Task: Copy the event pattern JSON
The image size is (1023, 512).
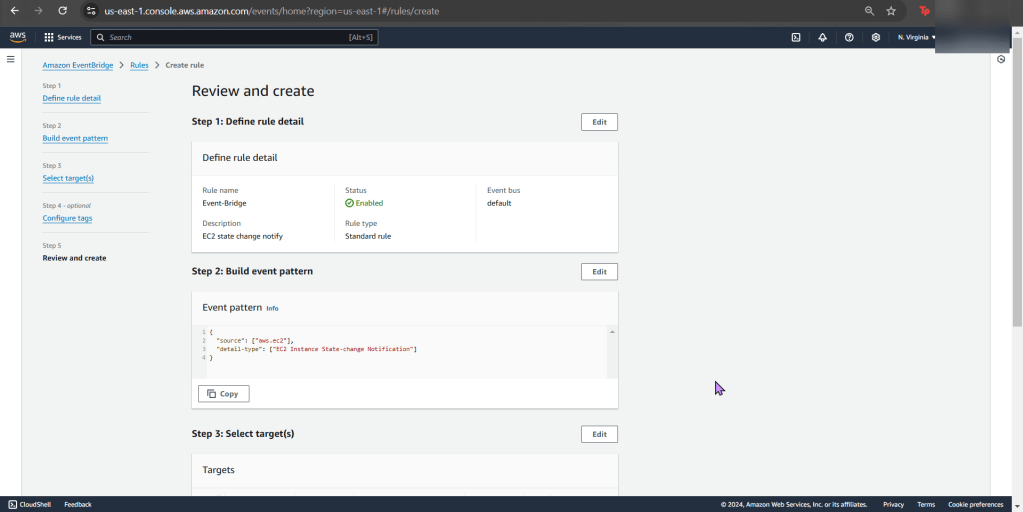Action: pos(223,394)
